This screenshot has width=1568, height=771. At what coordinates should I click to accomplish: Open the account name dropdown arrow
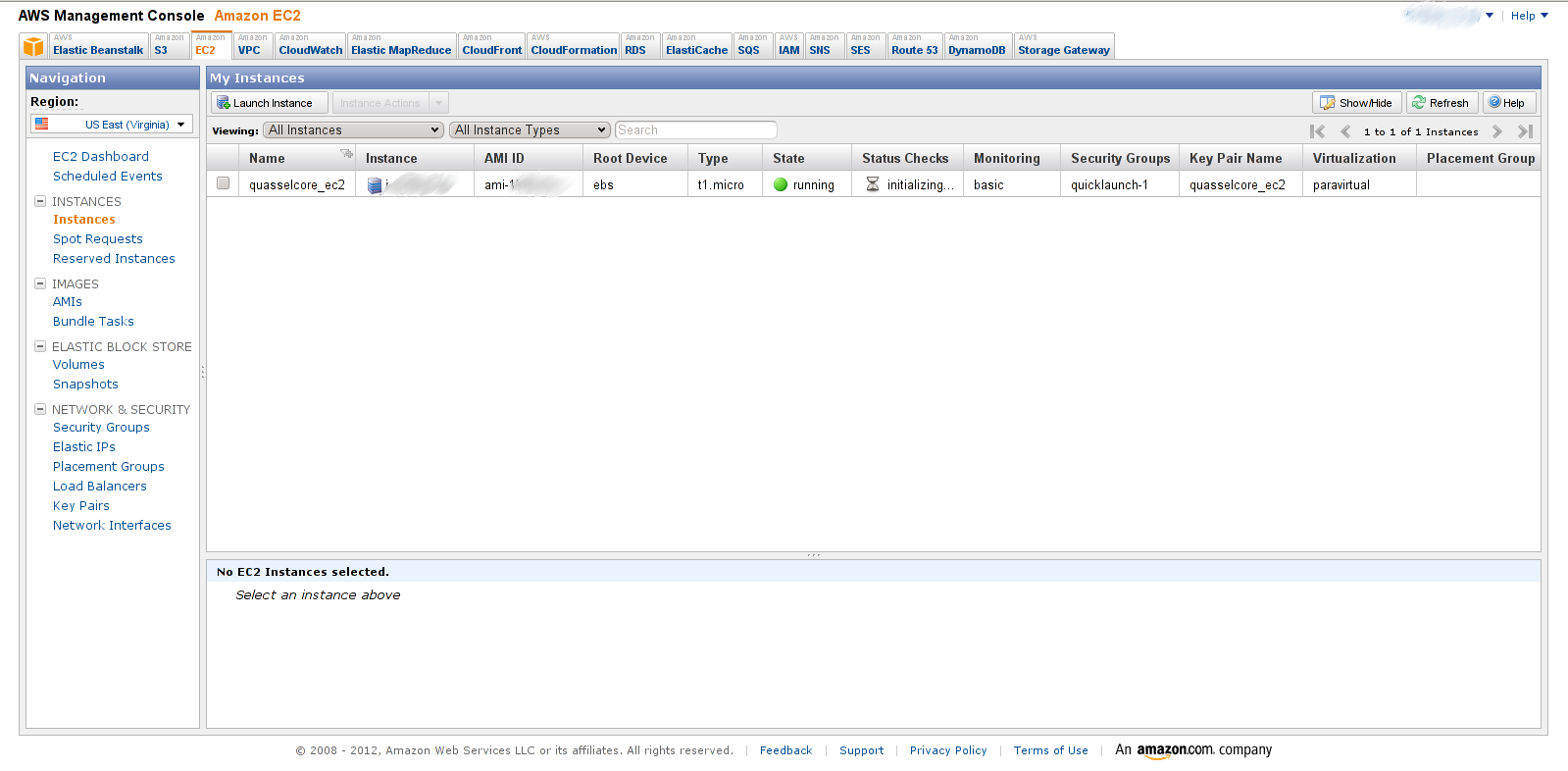click(x=1490, y=16)
